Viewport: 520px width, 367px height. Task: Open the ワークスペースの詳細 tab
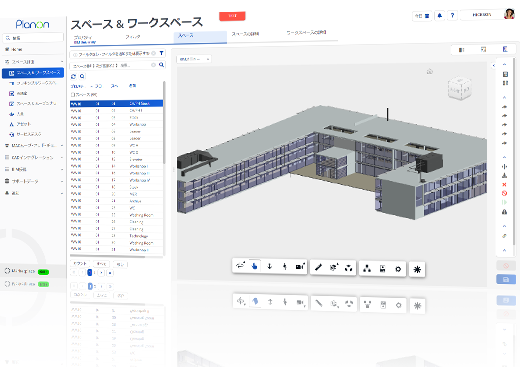(x=306, y=32)
